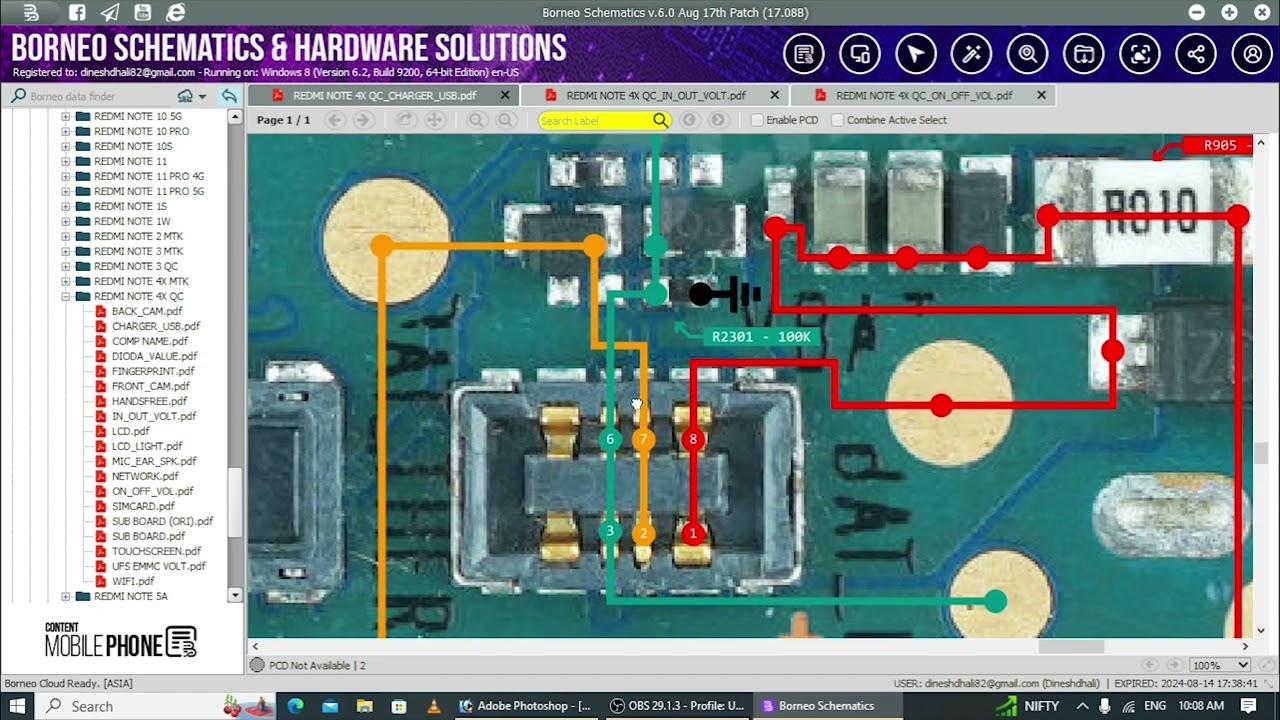Screen dimensions: 1280x720
Task: Click the rotate page icon in viewer toolbar
Action: (x=405, y=120)
